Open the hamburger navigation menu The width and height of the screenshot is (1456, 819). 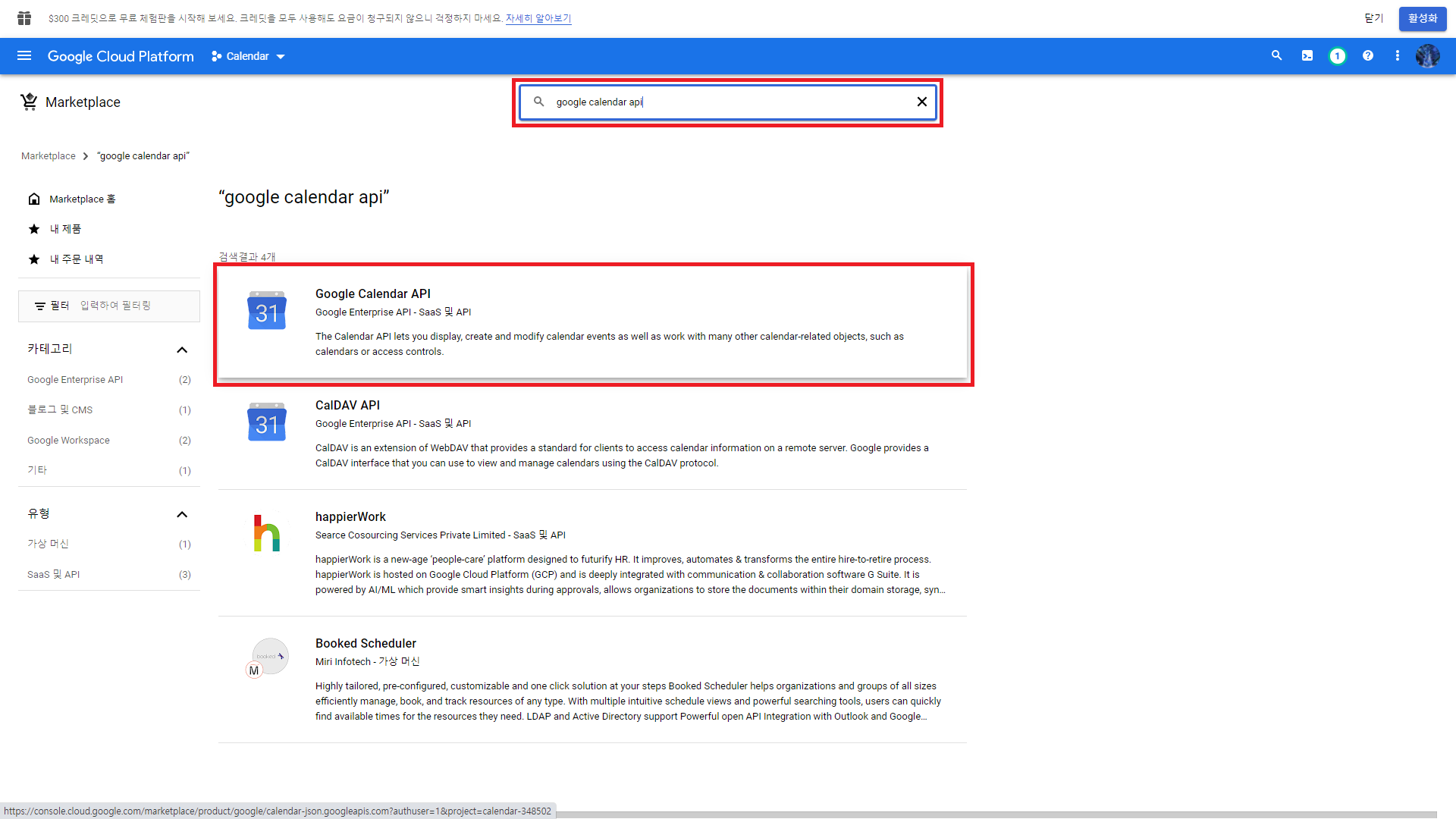24,56
